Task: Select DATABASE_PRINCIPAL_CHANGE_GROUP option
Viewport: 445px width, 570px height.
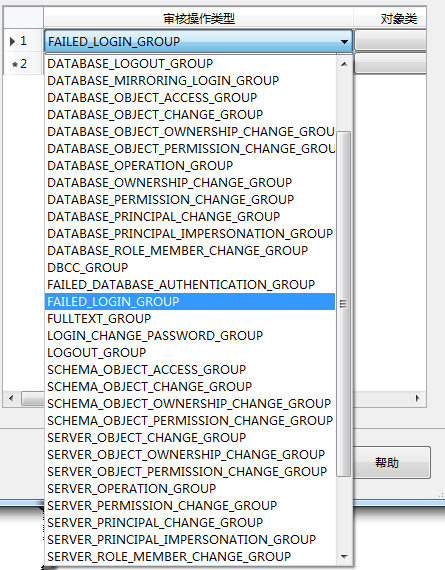Action: (x=190, y=217)
